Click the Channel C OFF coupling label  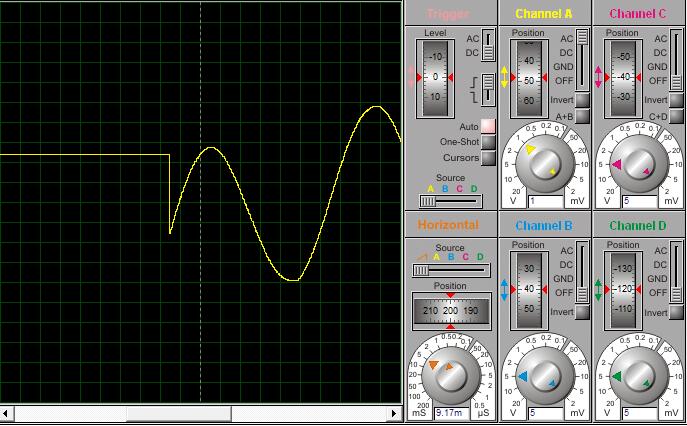click(658, 81)
